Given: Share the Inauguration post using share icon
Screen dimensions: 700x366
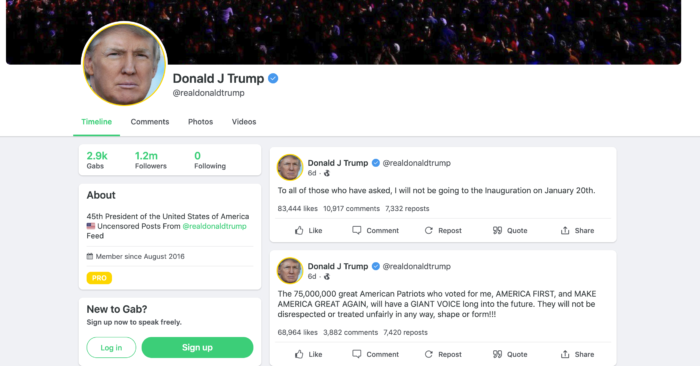Looking at the screenshot, I should [565, 230].
